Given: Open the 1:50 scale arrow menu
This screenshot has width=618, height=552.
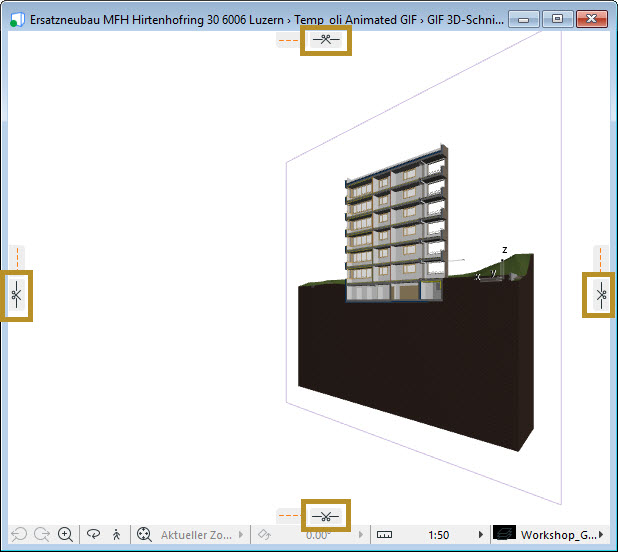Looking at the screenshot, I should (x=480, y=535).
